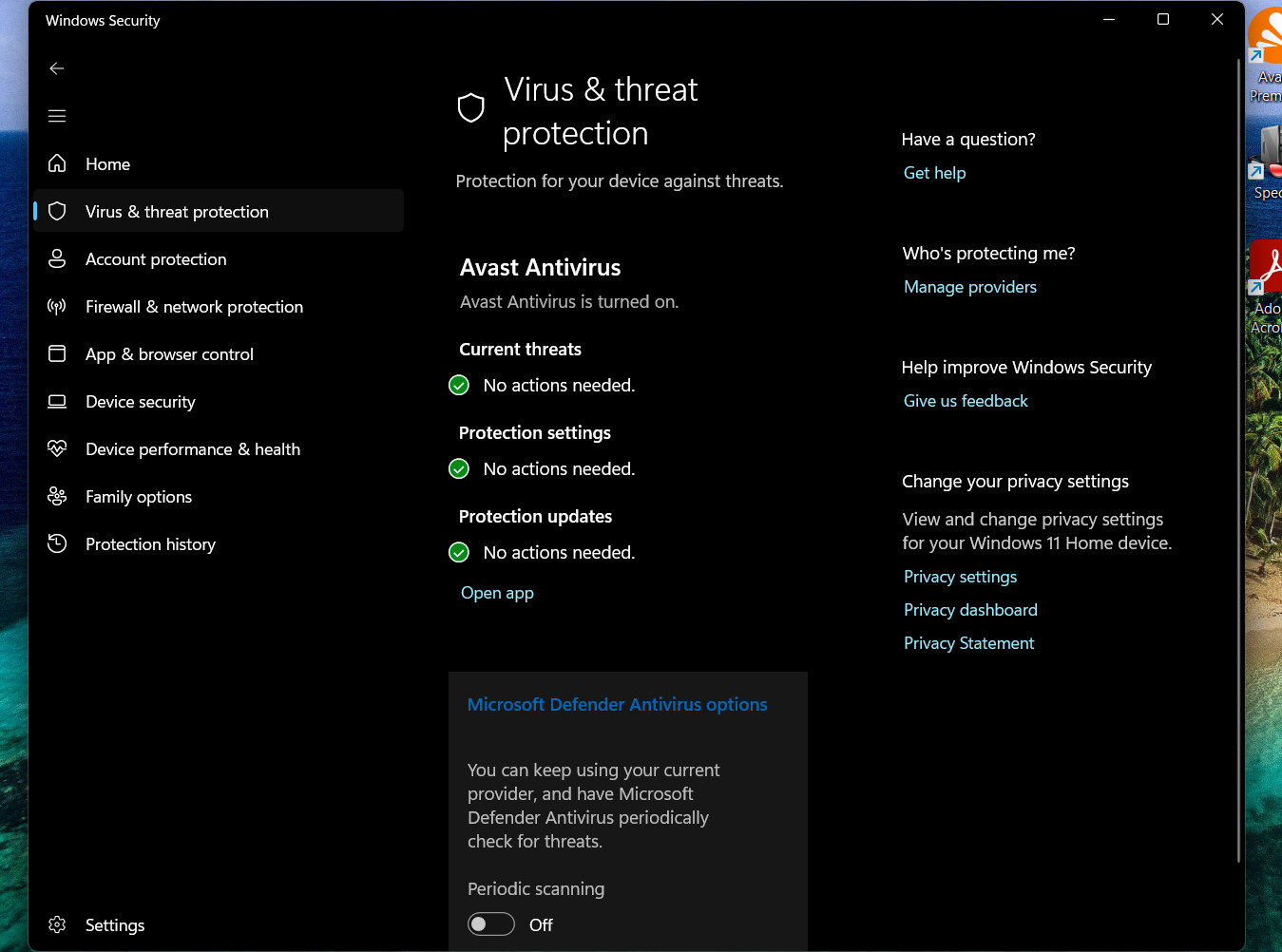Click 'Change your privacy settings' heading

tap(1015, 482)
